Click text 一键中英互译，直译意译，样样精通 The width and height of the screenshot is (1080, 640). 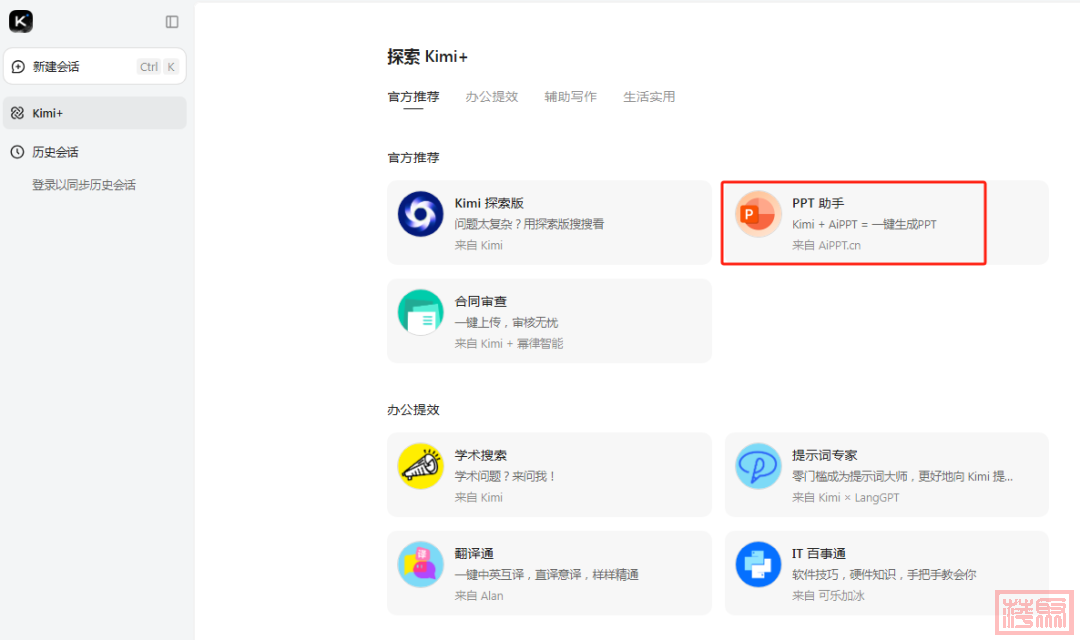point(547,575)
